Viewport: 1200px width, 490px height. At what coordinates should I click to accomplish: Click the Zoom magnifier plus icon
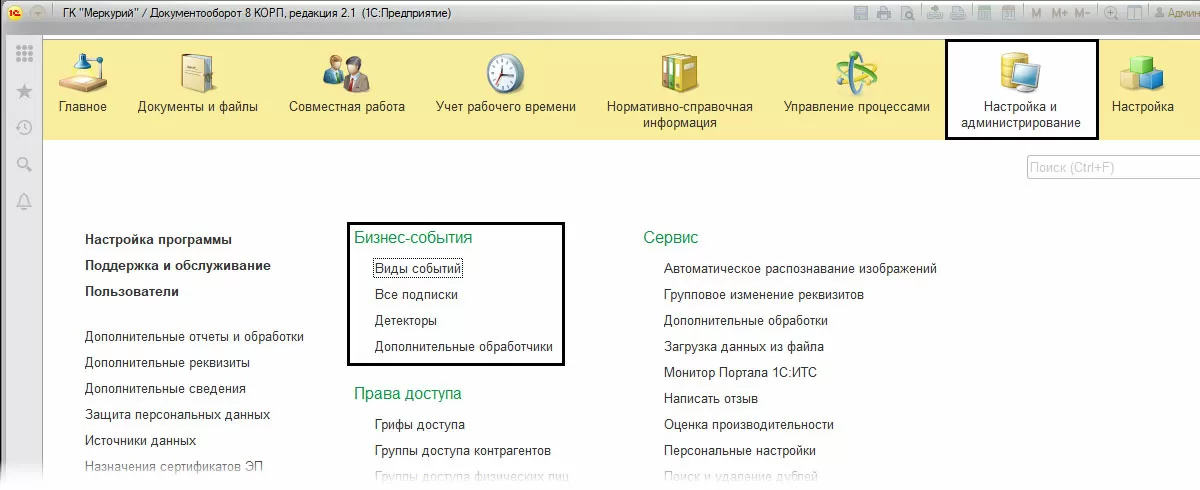[1111, 13]
